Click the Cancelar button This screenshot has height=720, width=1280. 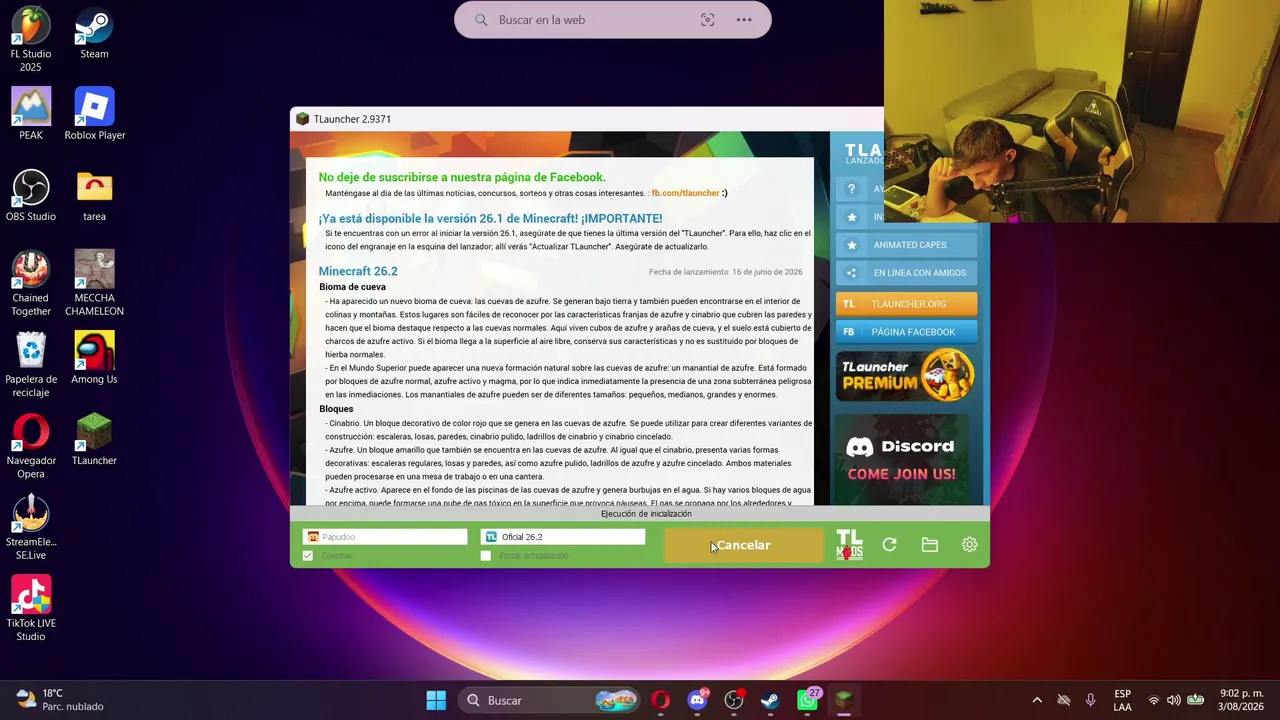point(744,545)
